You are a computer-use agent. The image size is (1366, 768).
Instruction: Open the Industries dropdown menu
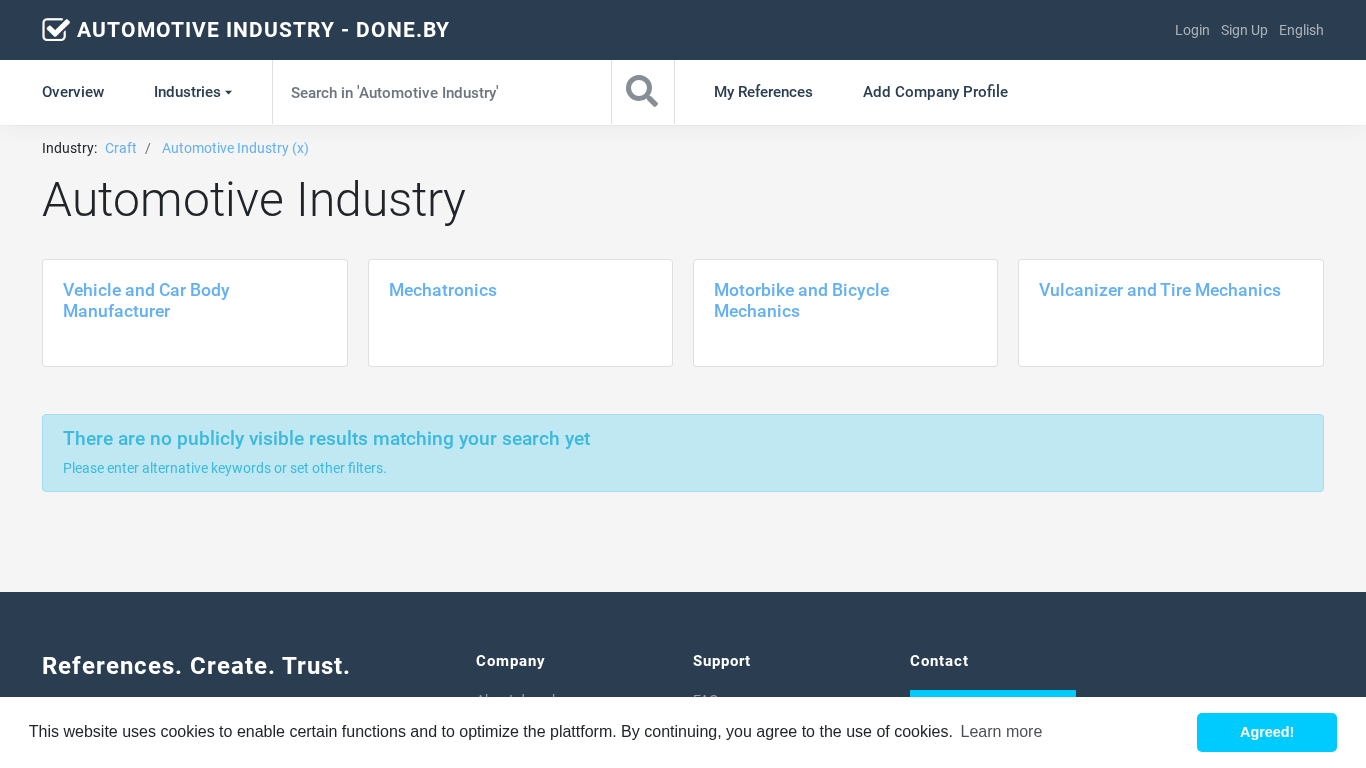click(192, 92)
